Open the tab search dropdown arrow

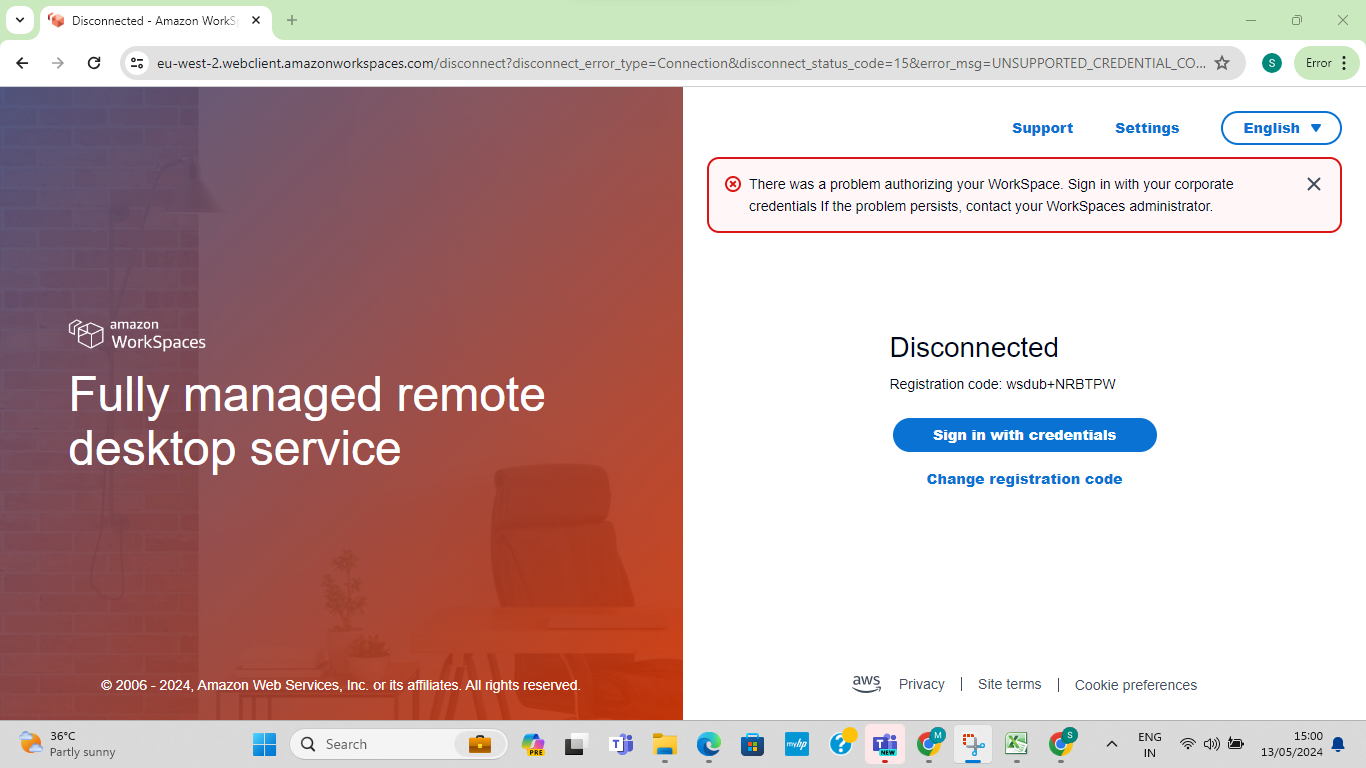(20, 20)
